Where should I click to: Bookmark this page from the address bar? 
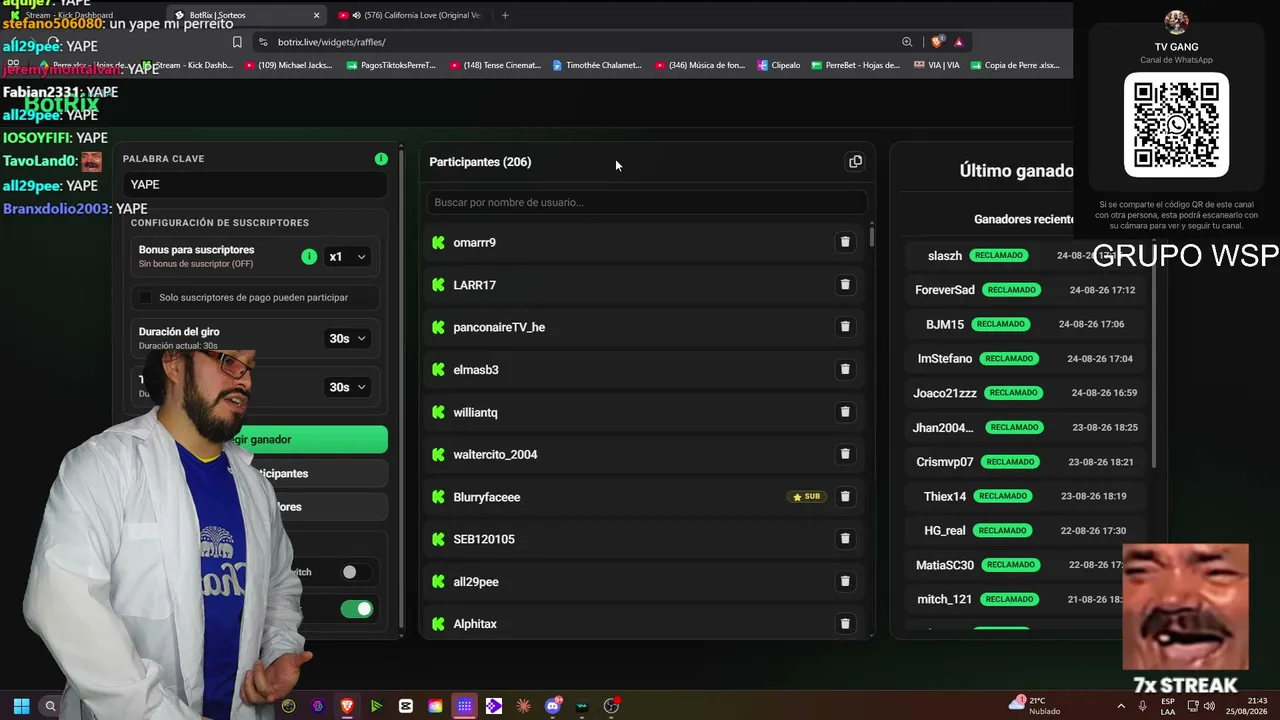(237, 42)
